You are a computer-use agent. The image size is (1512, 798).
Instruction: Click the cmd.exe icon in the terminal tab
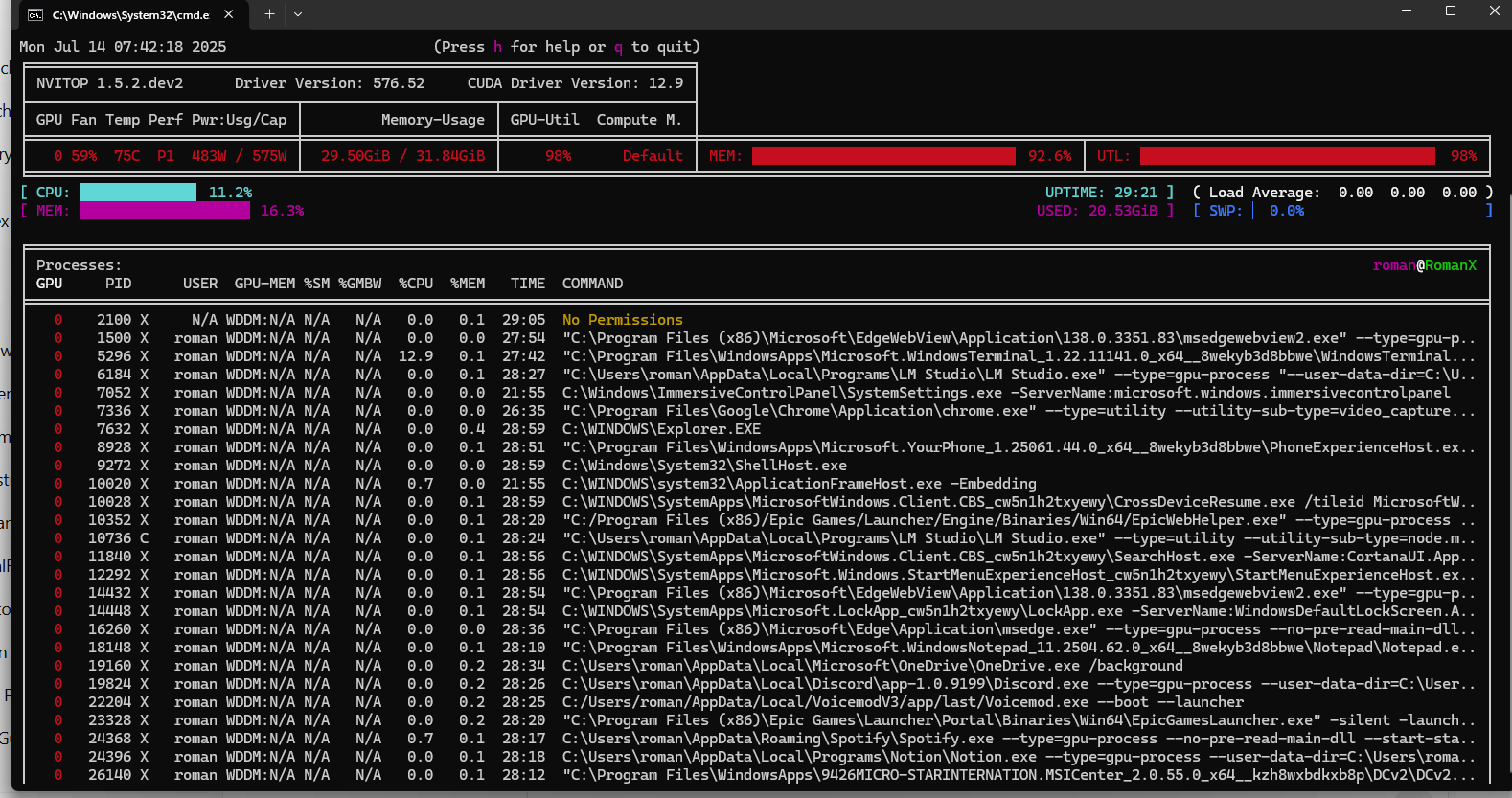coord(35,14)
